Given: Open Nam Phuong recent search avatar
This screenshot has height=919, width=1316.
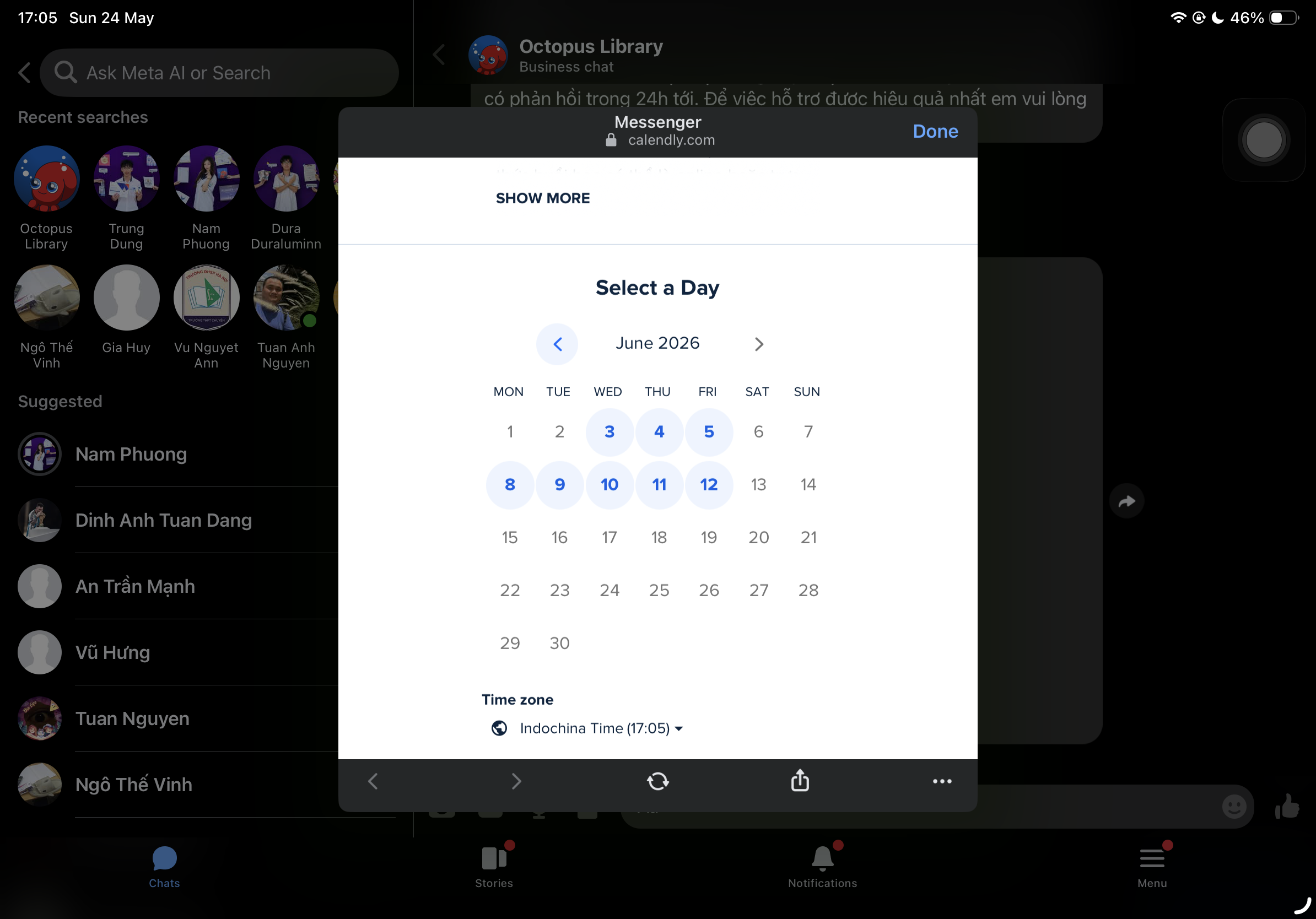Looking at the screenshot, I should 206,179.
